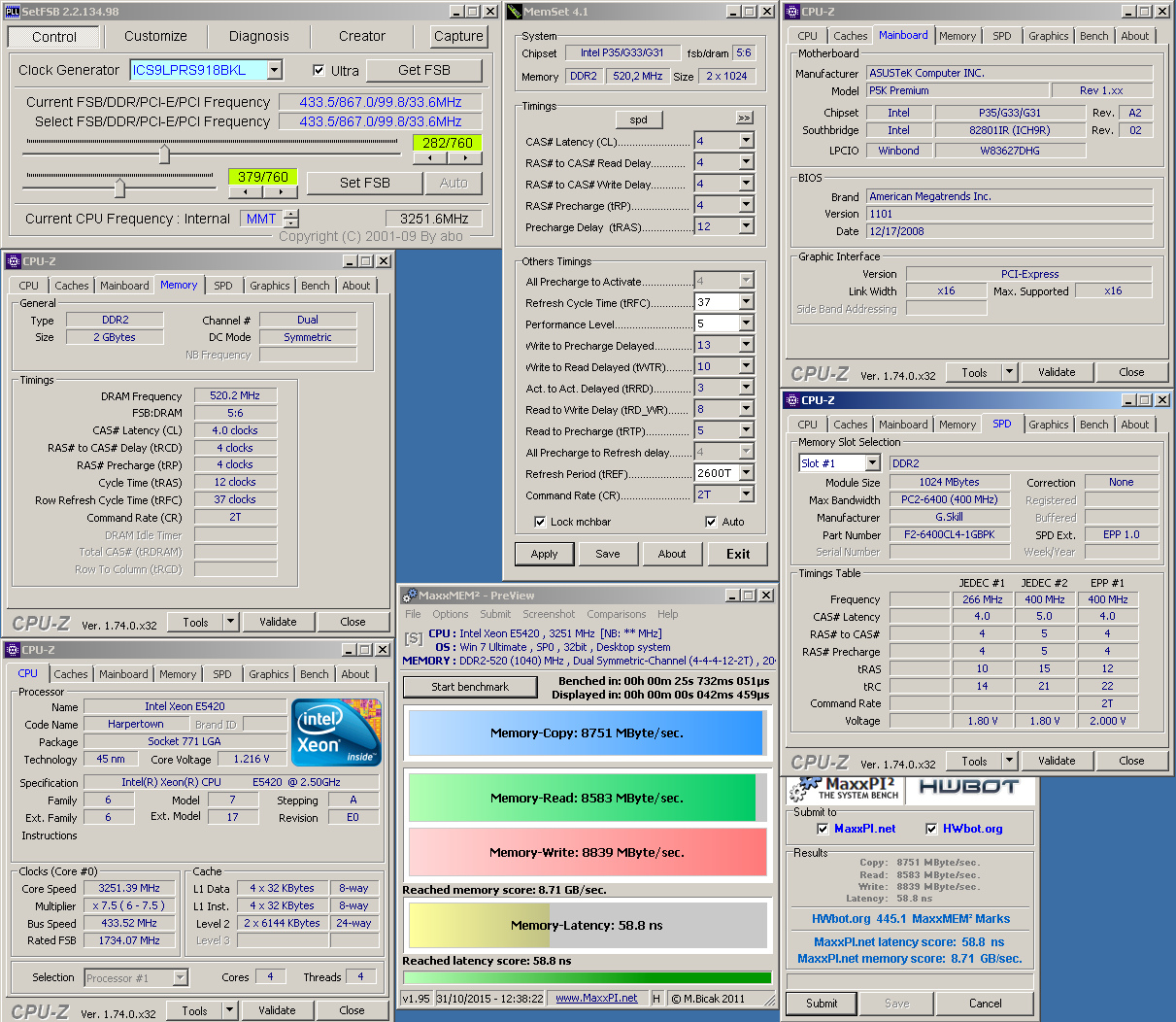Click the Select FSB frequency field 433.5/867.0/99.8/33.6MHz
The height and width of the screenshot is (1022, 1176).
coord(381,121)
